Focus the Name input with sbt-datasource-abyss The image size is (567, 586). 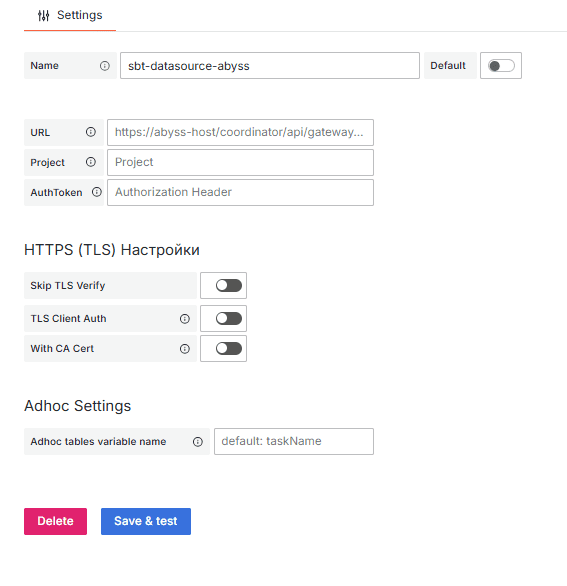tap(270, 66)
